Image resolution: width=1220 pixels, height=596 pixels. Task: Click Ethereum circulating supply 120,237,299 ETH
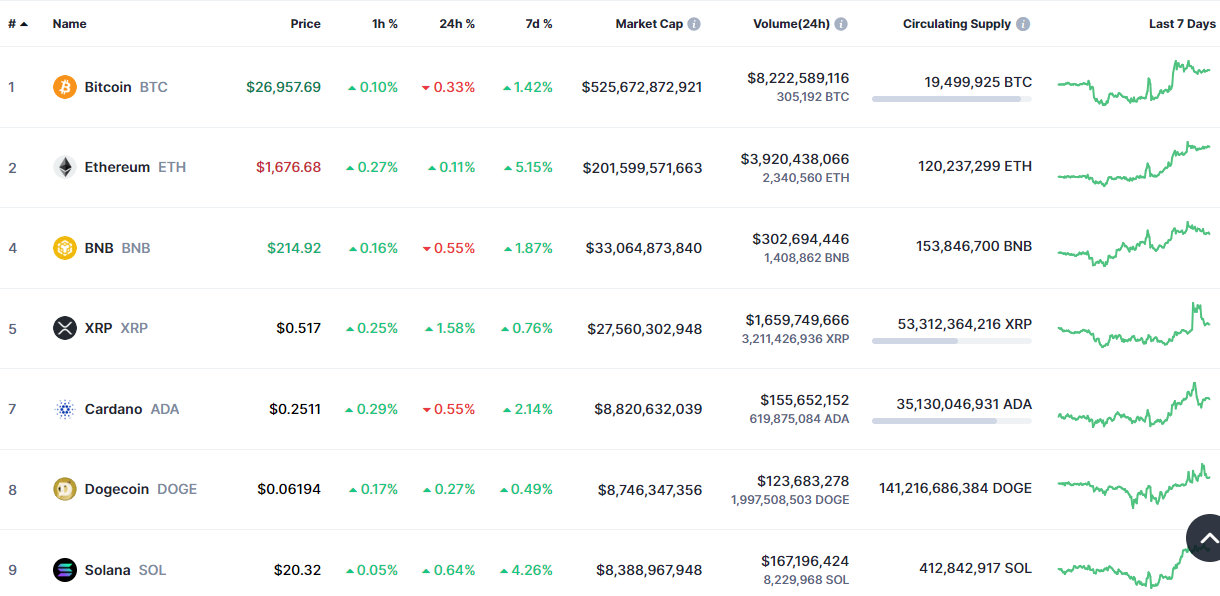(x=975, y=166)
